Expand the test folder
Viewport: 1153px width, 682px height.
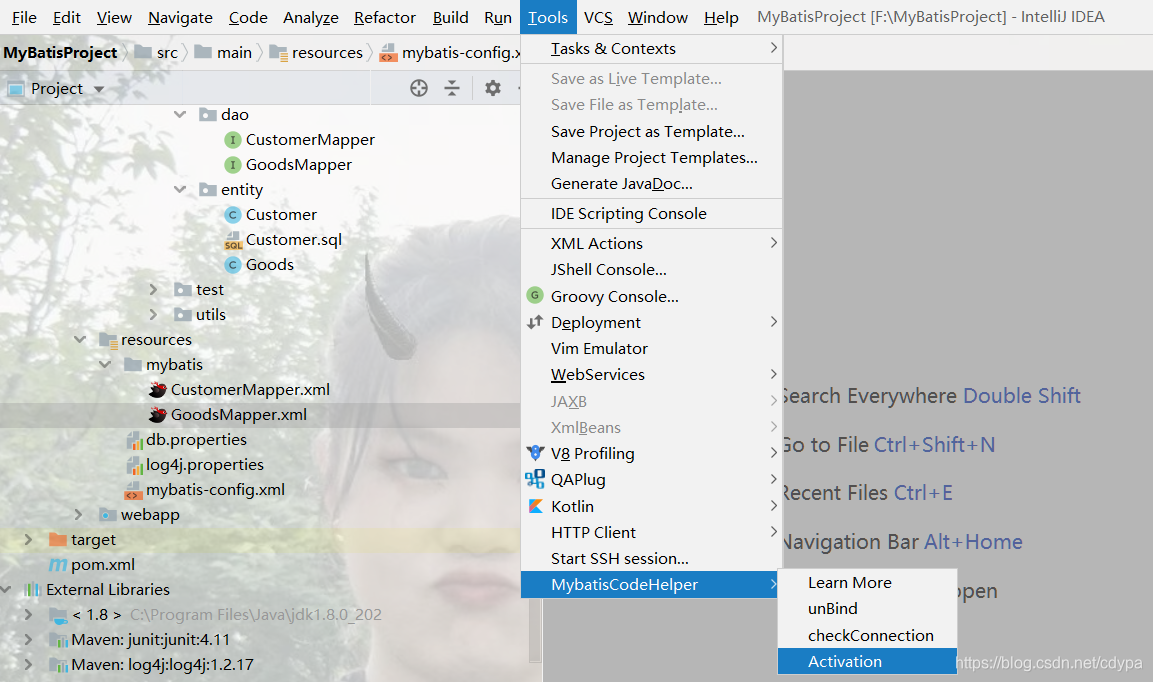153,290
